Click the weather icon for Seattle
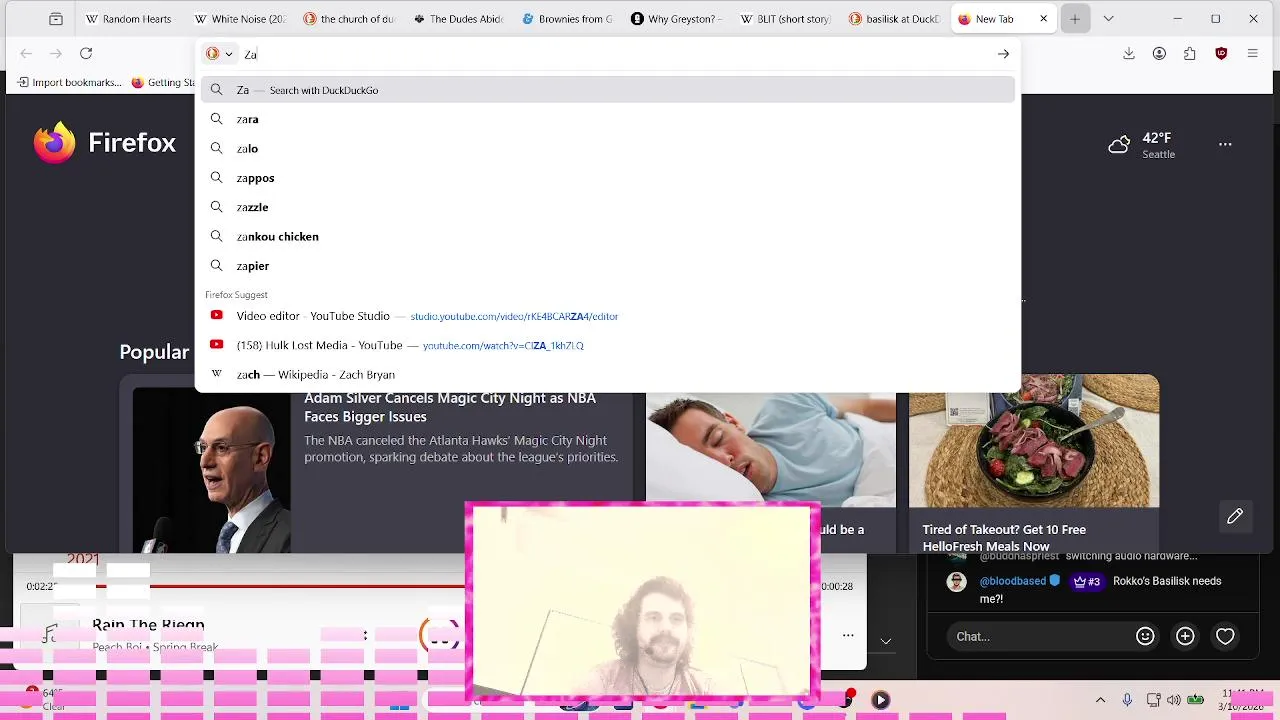 pyautogui.click(x=1120, y=145)
